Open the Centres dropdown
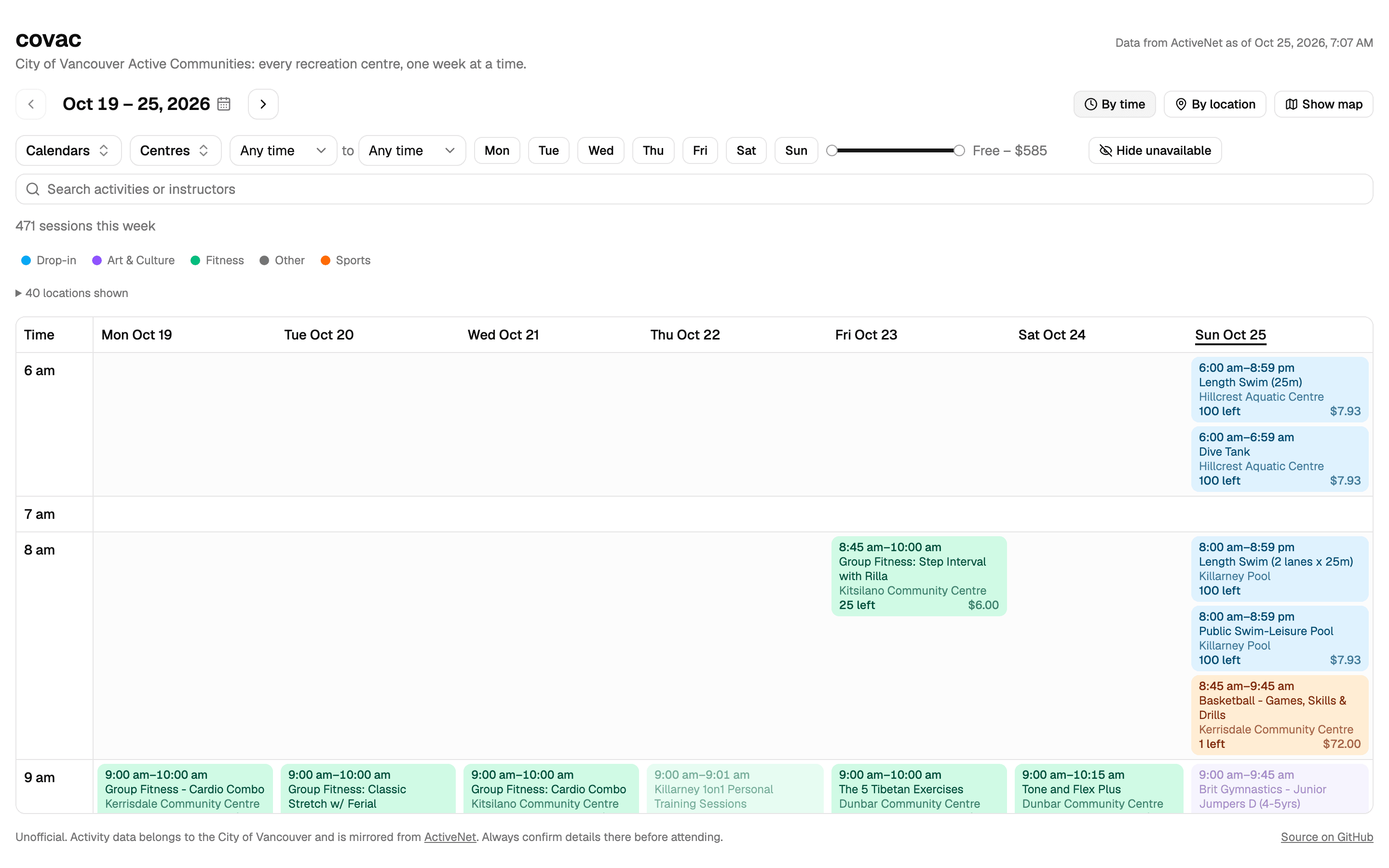The width and height of the screenshot is (1389, 868). pos(175,150)
